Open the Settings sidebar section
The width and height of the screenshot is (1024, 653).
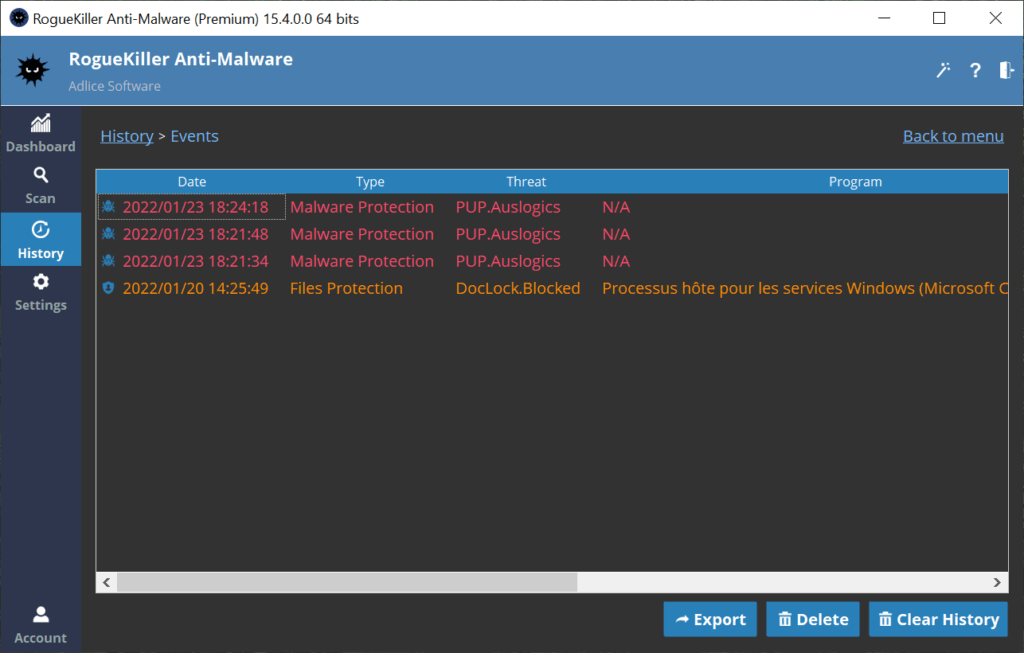[40, 292]
